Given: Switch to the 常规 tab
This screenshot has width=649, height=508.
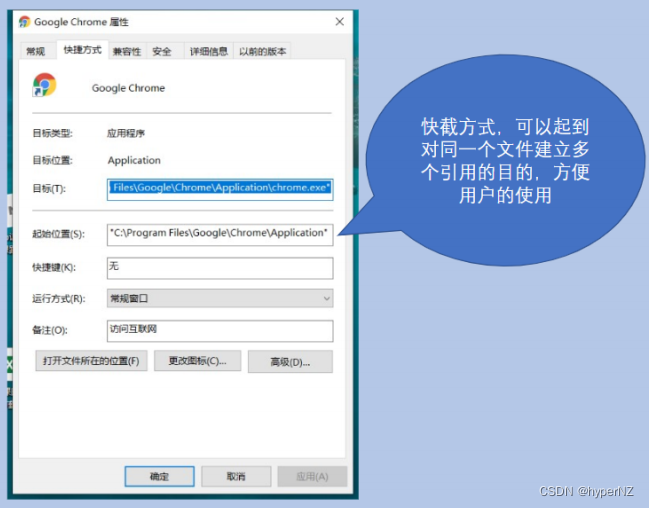Looking at the screenshot, I should pyautogui.click(x=36, y=51).
